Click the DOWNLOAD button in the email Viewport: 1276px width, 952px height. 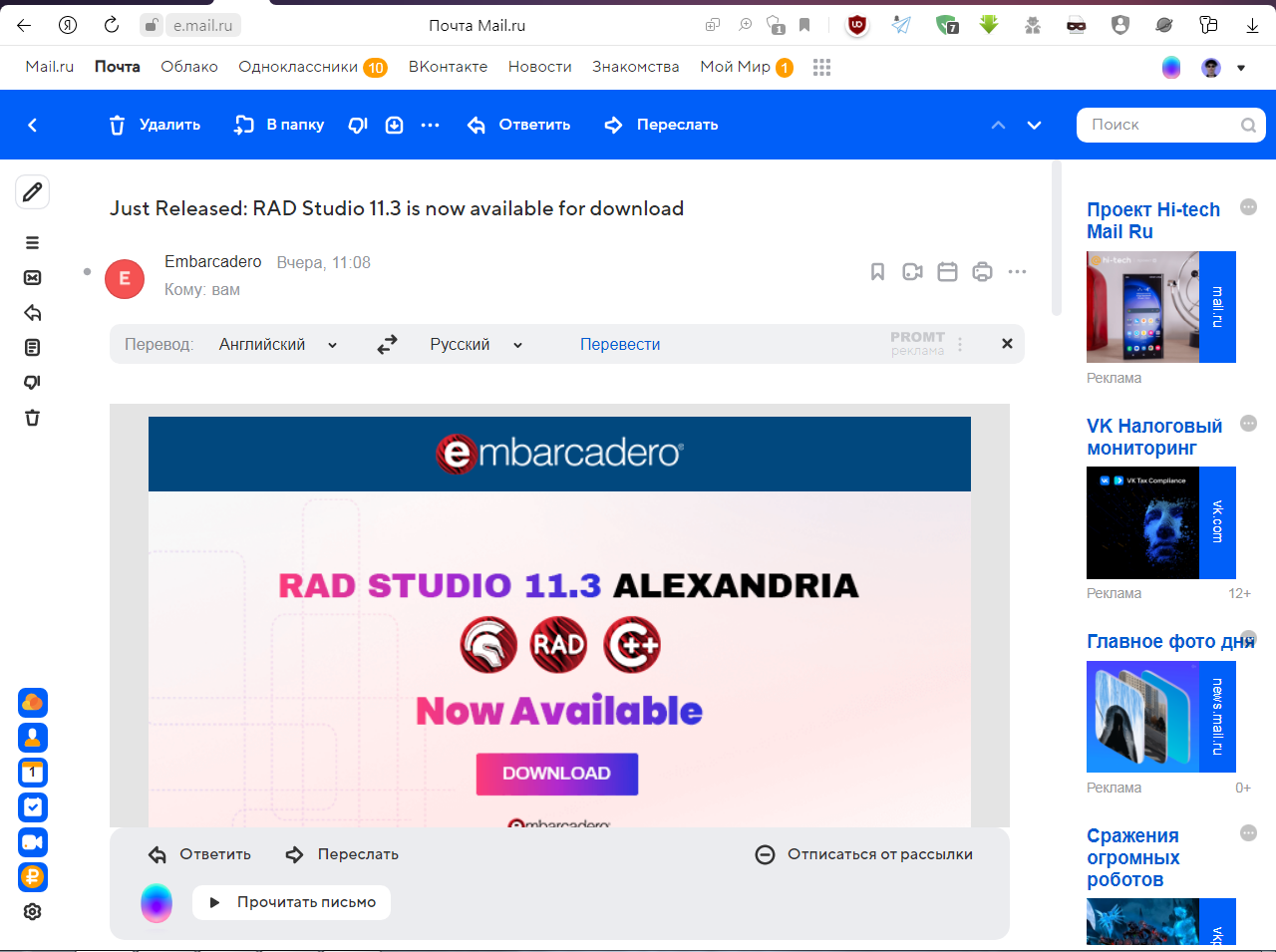(557, 774)
